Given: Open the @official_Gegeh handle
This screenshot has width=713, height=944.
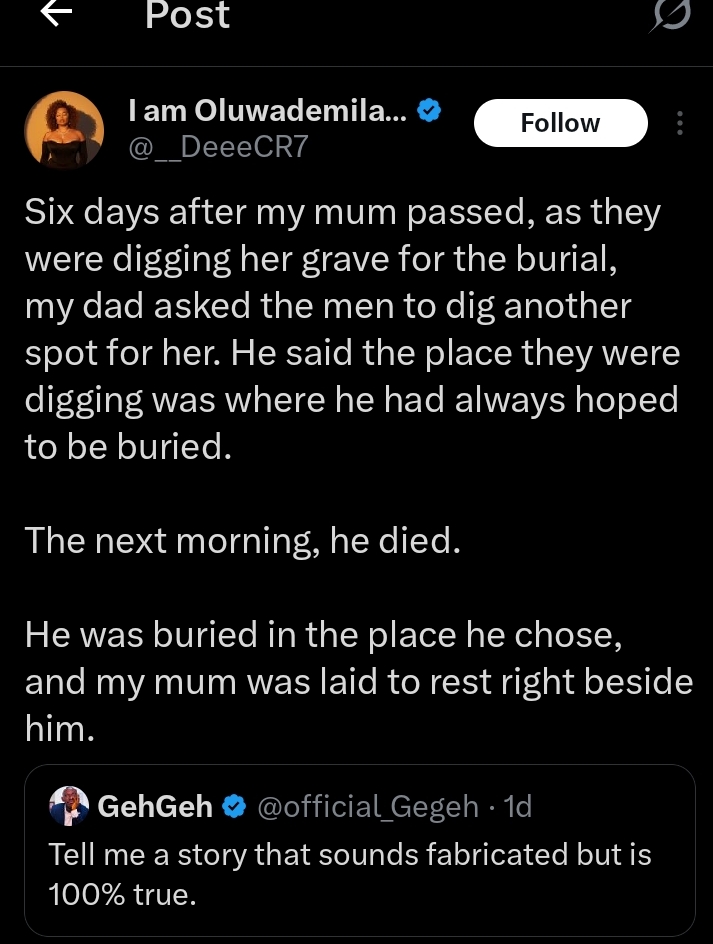Looking at the screenshot, I should click(x=368, y=806).
